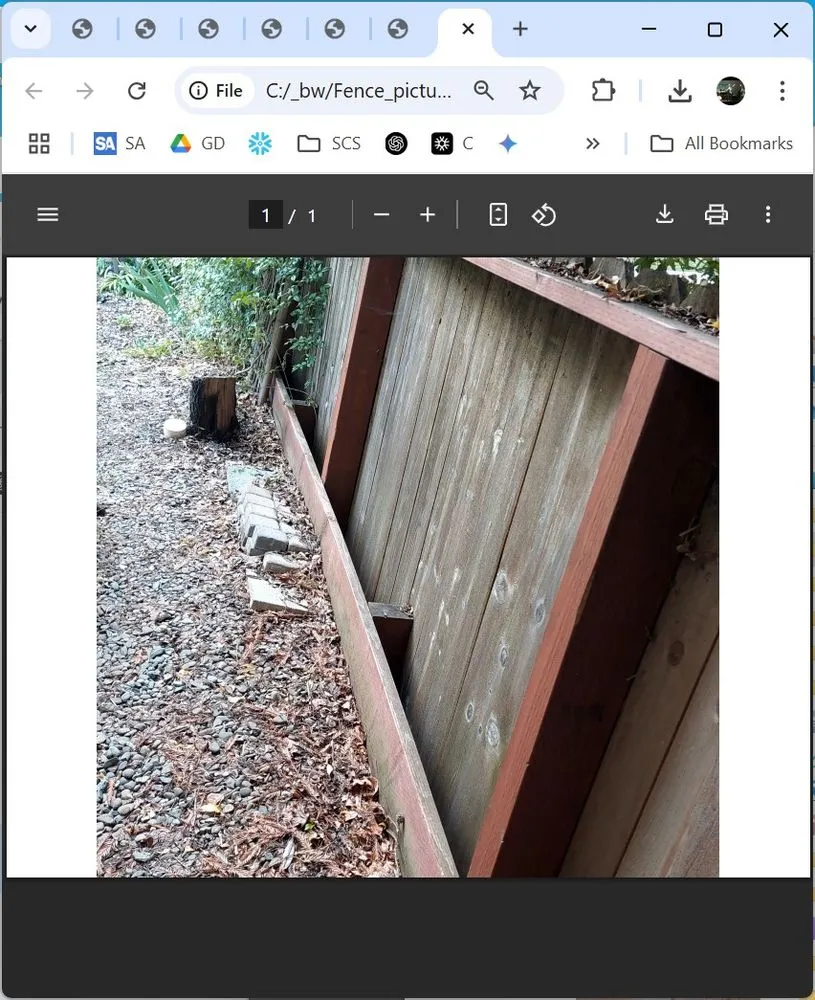Switch to the third globe tab
The height and width of the screenshot is (1000, 815).
click(x=208, y=29)
